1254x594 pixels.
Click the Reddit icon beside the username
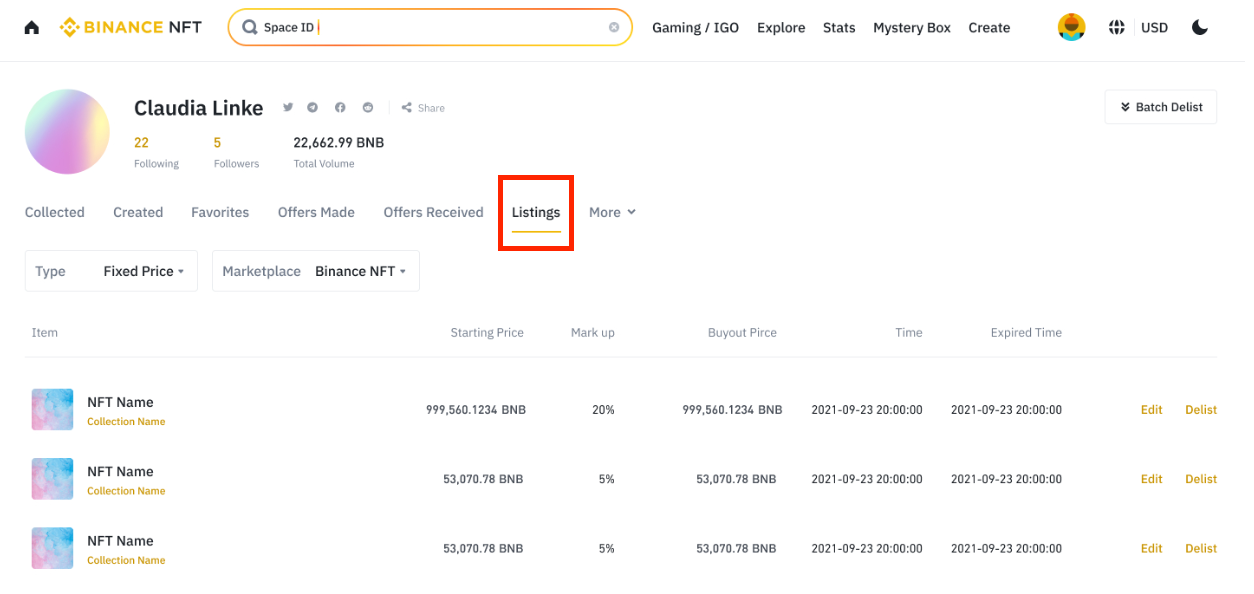368,108
